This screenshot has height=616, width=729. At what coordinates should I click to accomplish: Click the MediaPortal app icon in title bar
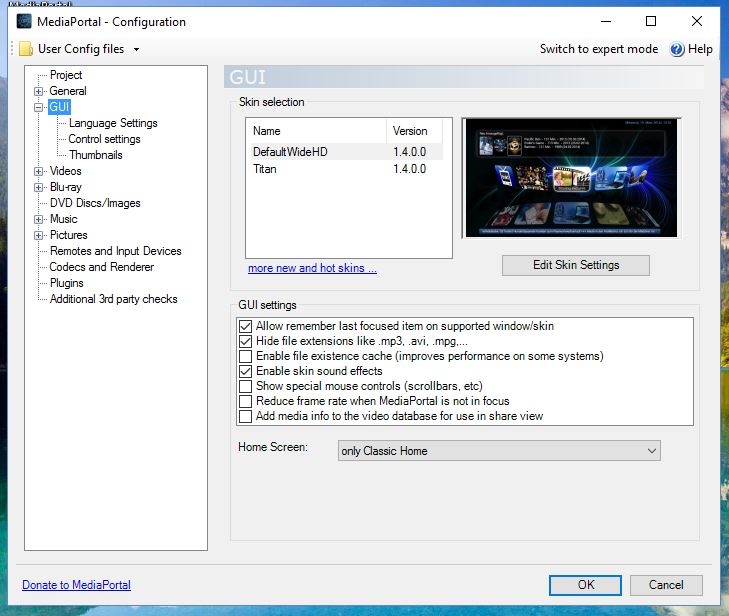click(x=24, y=21)
